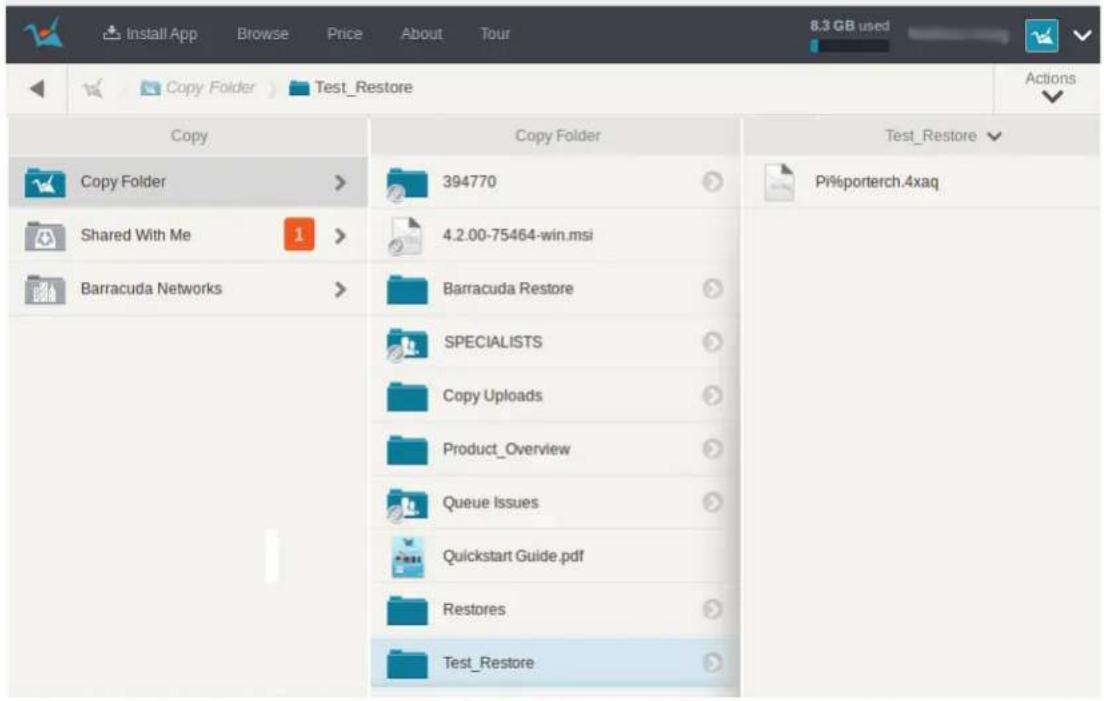1104x701 pixels.
Task: Select the Barracuda Restore folder name
Action: click(x=508, y=289)
